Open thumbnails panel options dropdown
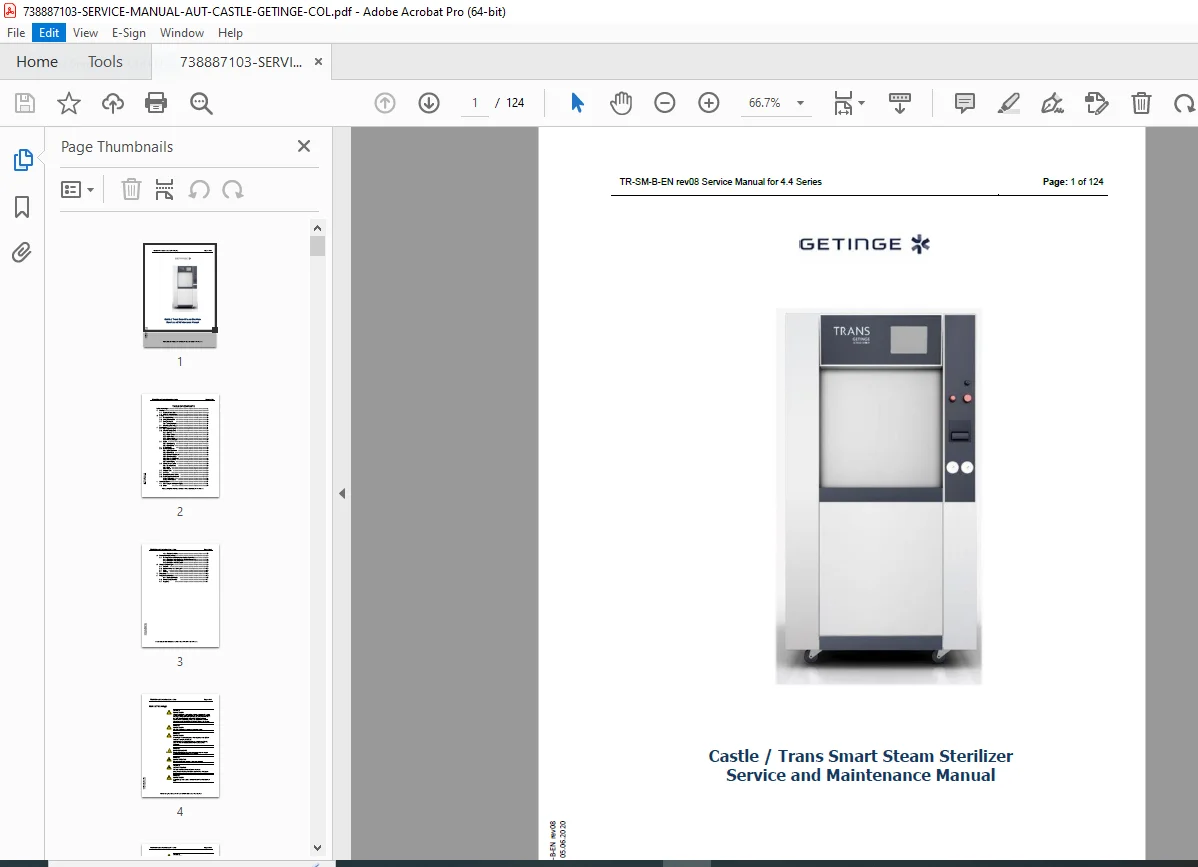 coord(77,189)
